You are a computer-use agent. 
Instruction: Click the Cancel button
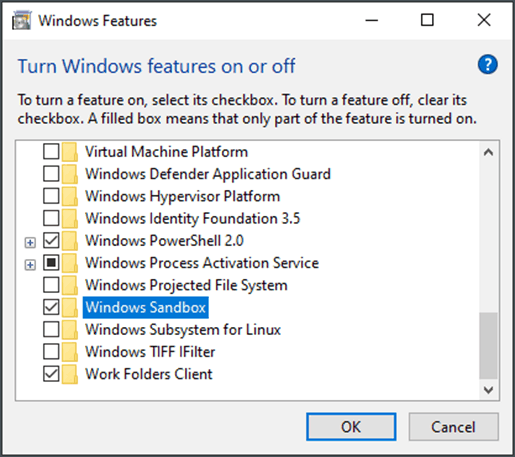(x=453, y=427)
